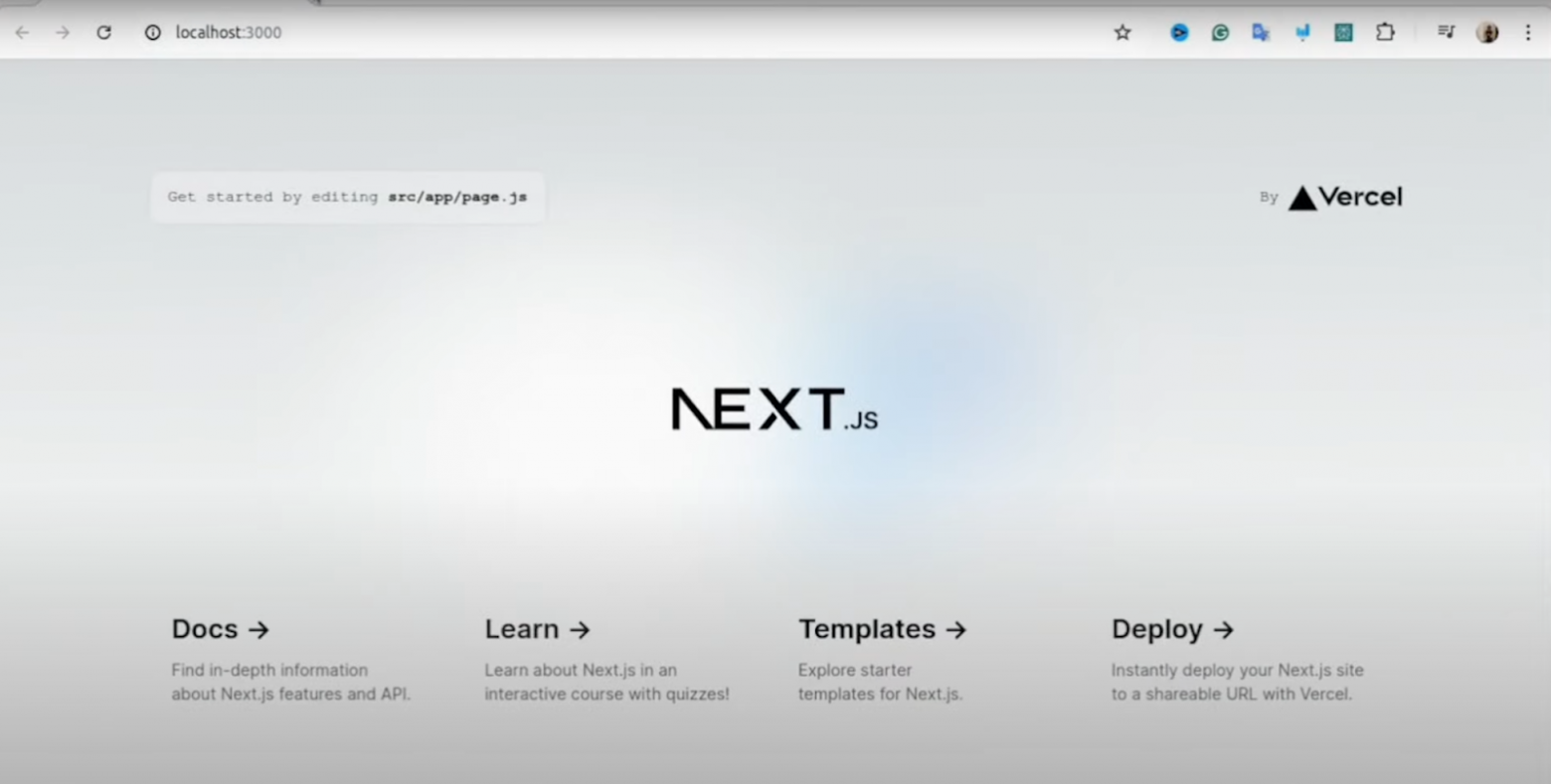Open the Learn card
The width and height of the screenshot is (1551, 784).
pyautogui.click(x=606, y=660)
